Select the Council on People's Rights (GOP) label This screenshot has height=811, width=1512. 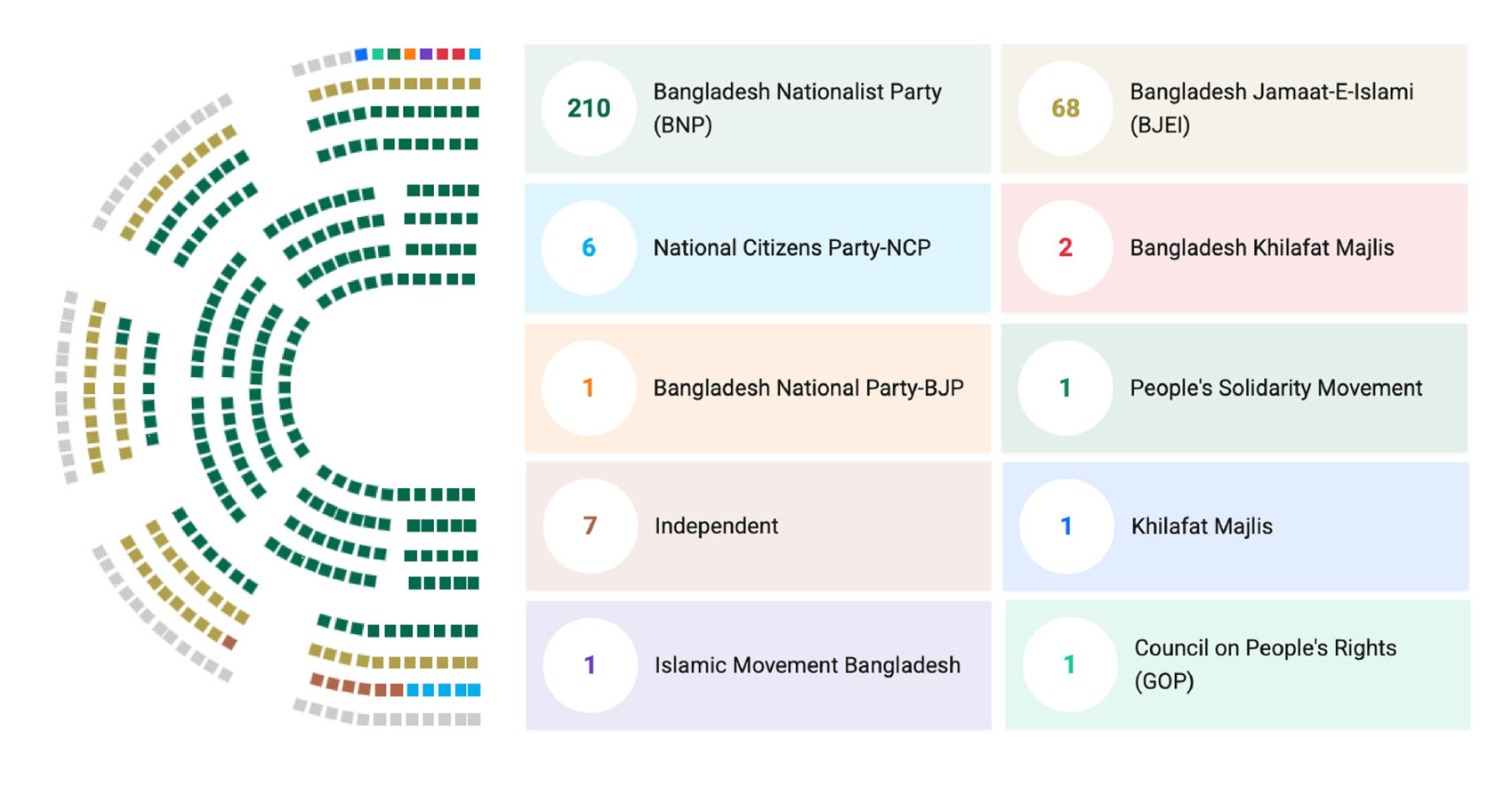coord(1265,664)
